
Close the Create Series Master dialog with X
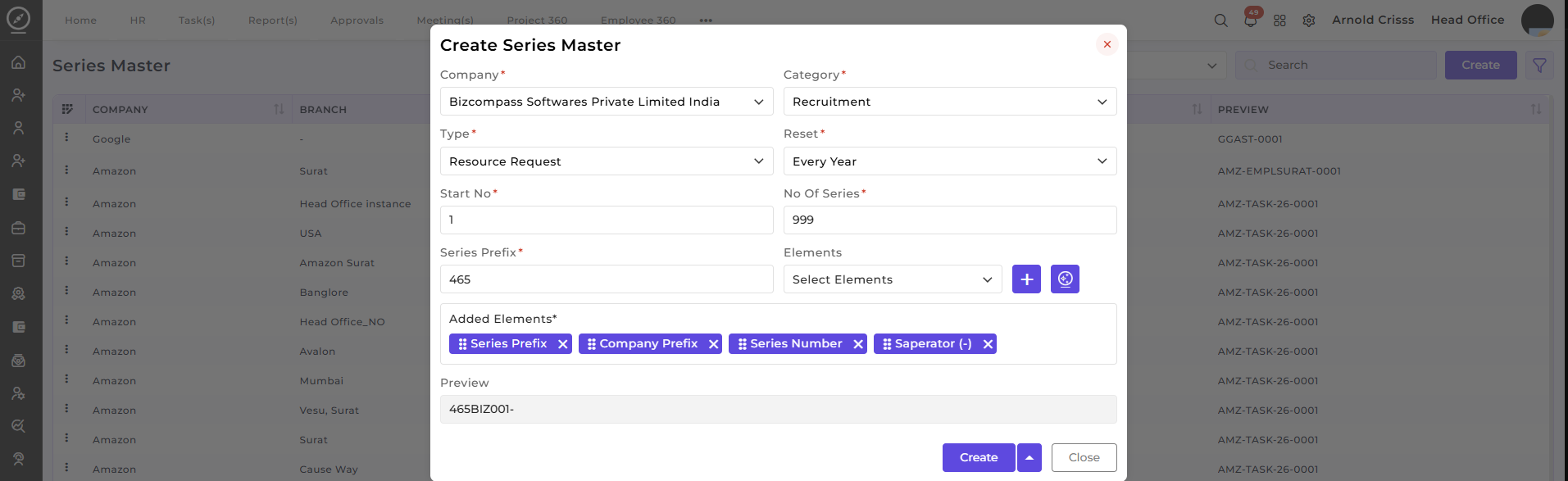click(x=1107, y=44)
